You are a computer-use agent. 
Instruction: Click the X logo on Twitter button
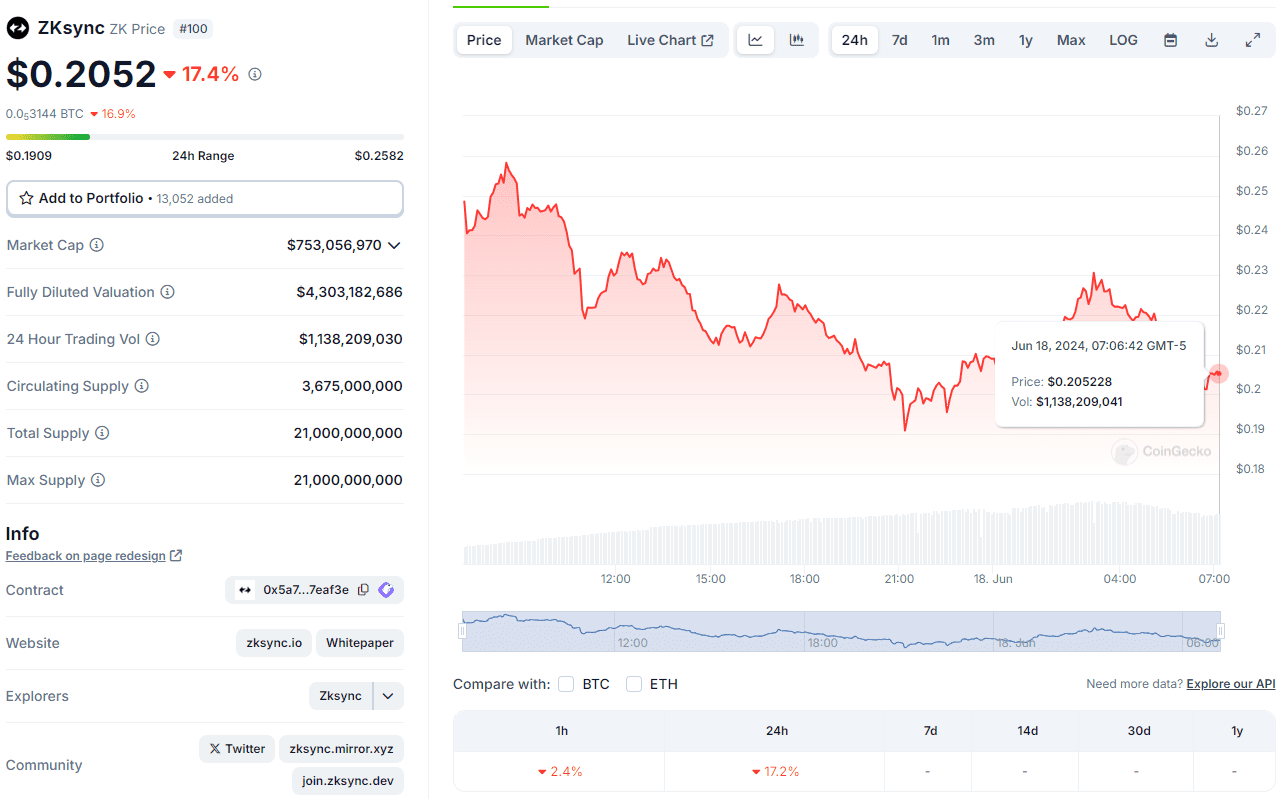coord(215,749)
